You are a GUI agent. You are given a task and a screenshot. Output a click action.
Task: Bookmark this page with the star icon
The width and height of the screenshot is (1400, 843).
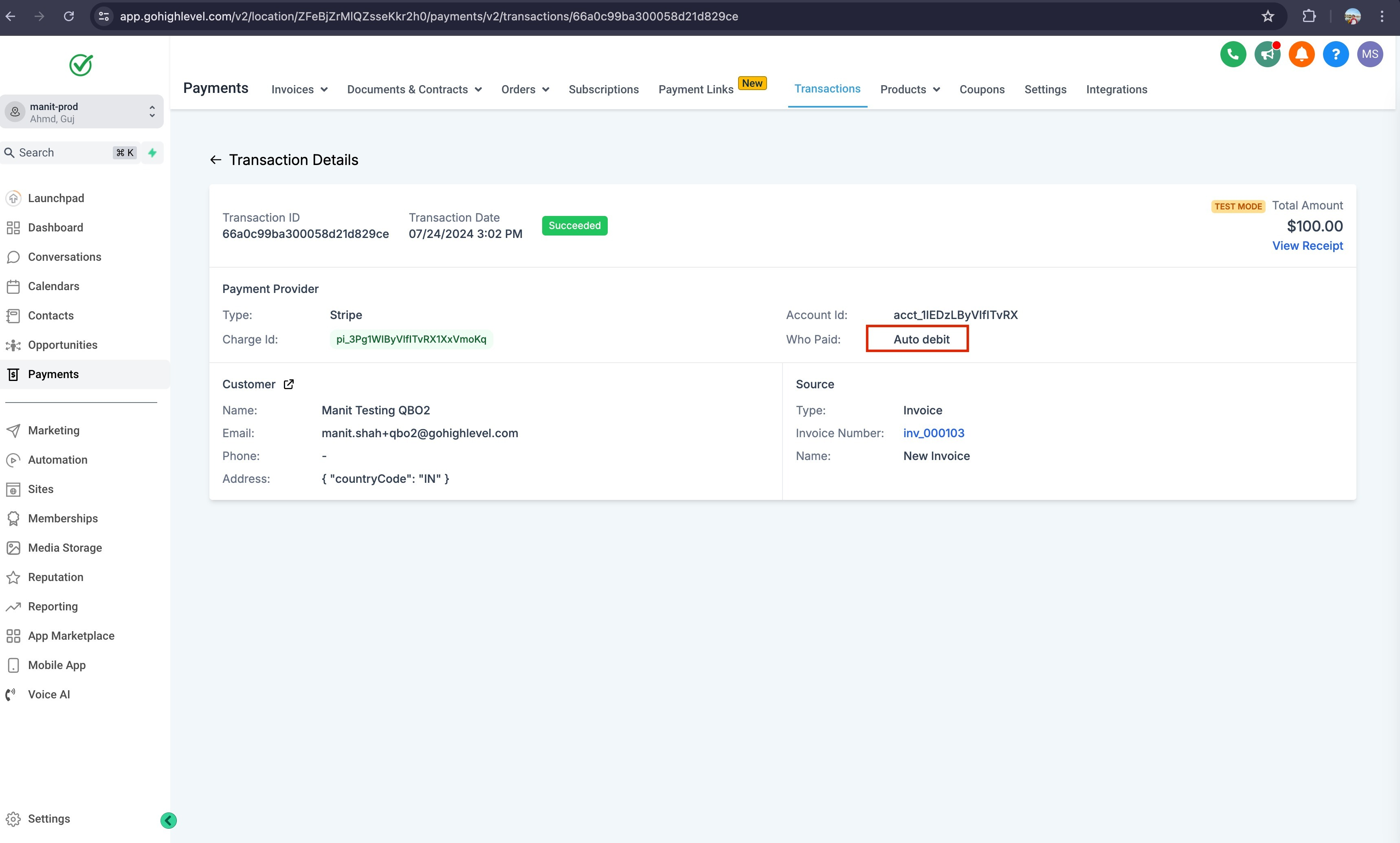pyautogui.click(x=1268, y=16)
